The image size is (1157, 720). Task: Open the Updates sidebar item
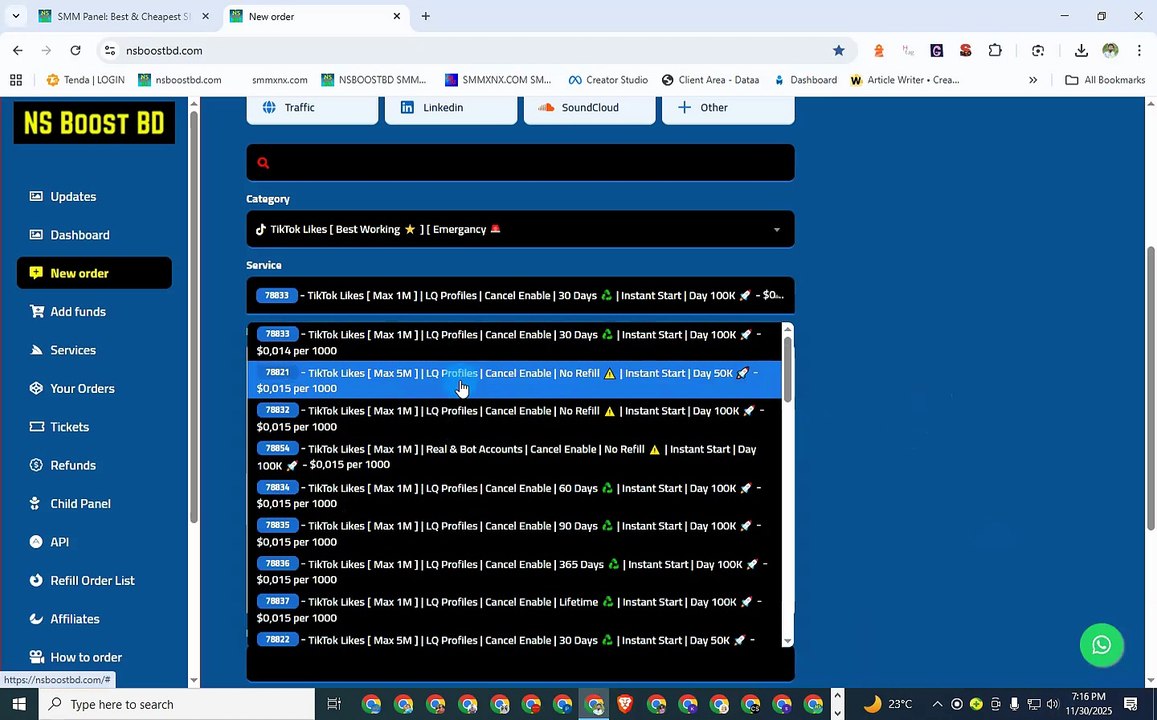coord(62,196)
